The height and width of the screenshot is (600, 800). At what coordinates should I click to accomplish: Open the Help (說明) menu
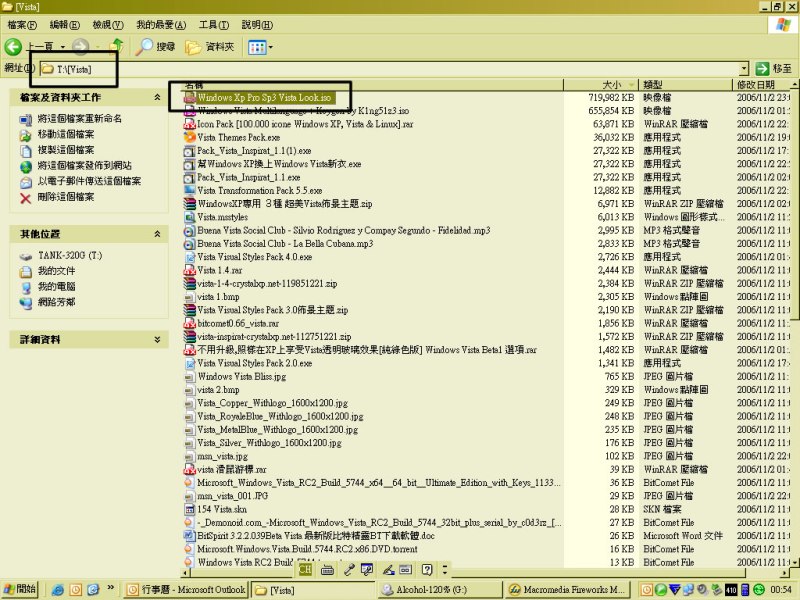(x=257, y=24)
